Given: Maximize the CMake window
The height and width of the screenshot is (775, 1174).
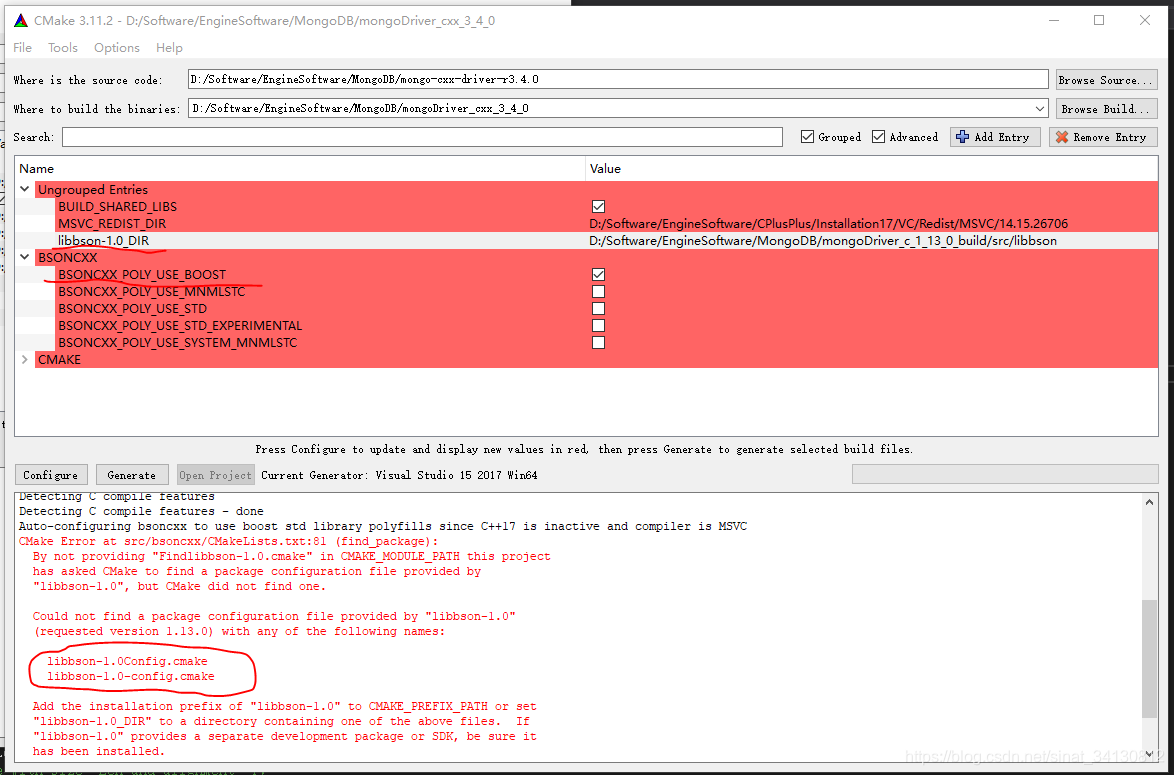Looking at the screenshot, I should point(1099,20).
